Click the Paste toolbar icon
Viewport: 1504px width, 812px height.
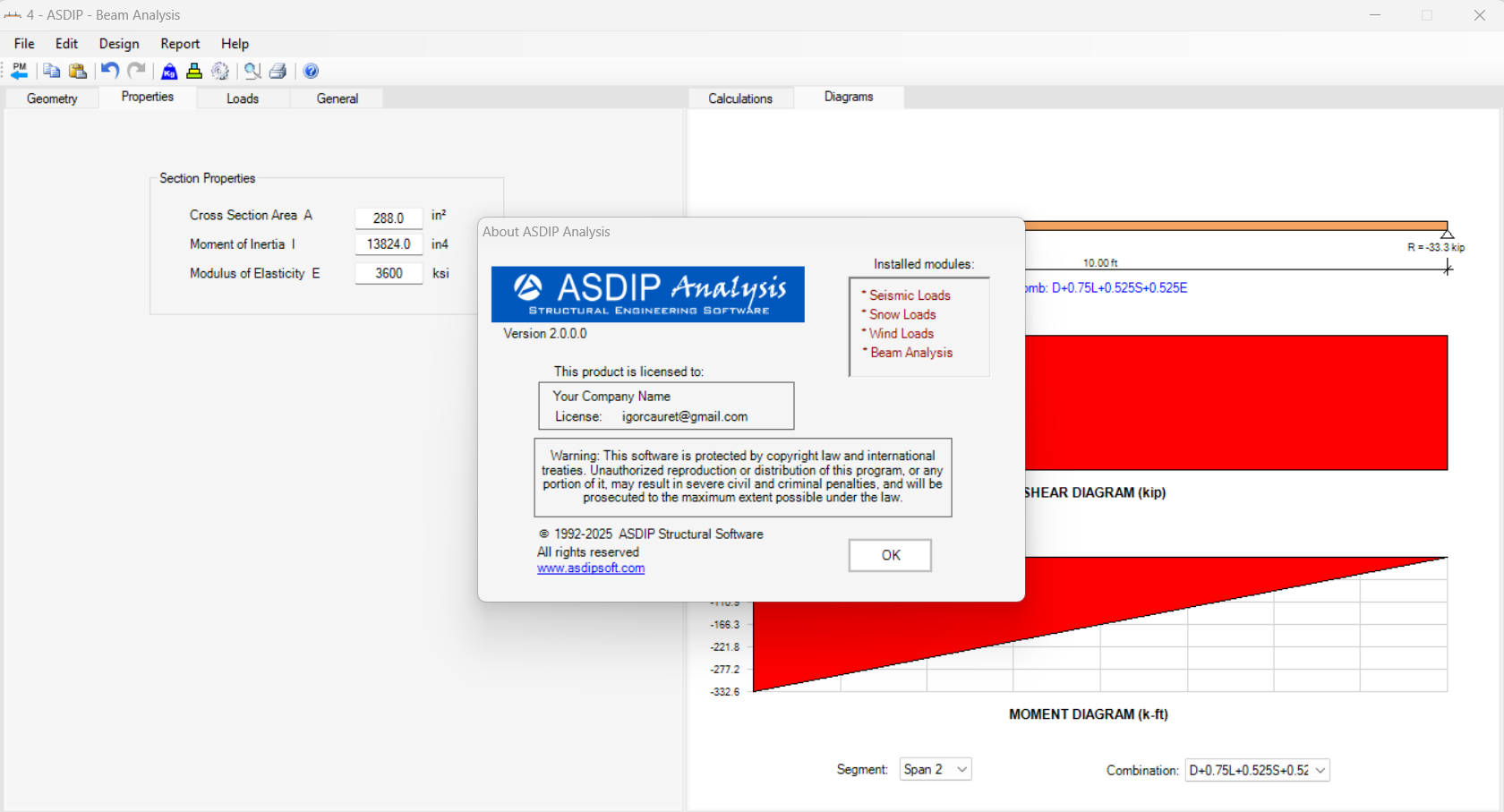(78, 71)
